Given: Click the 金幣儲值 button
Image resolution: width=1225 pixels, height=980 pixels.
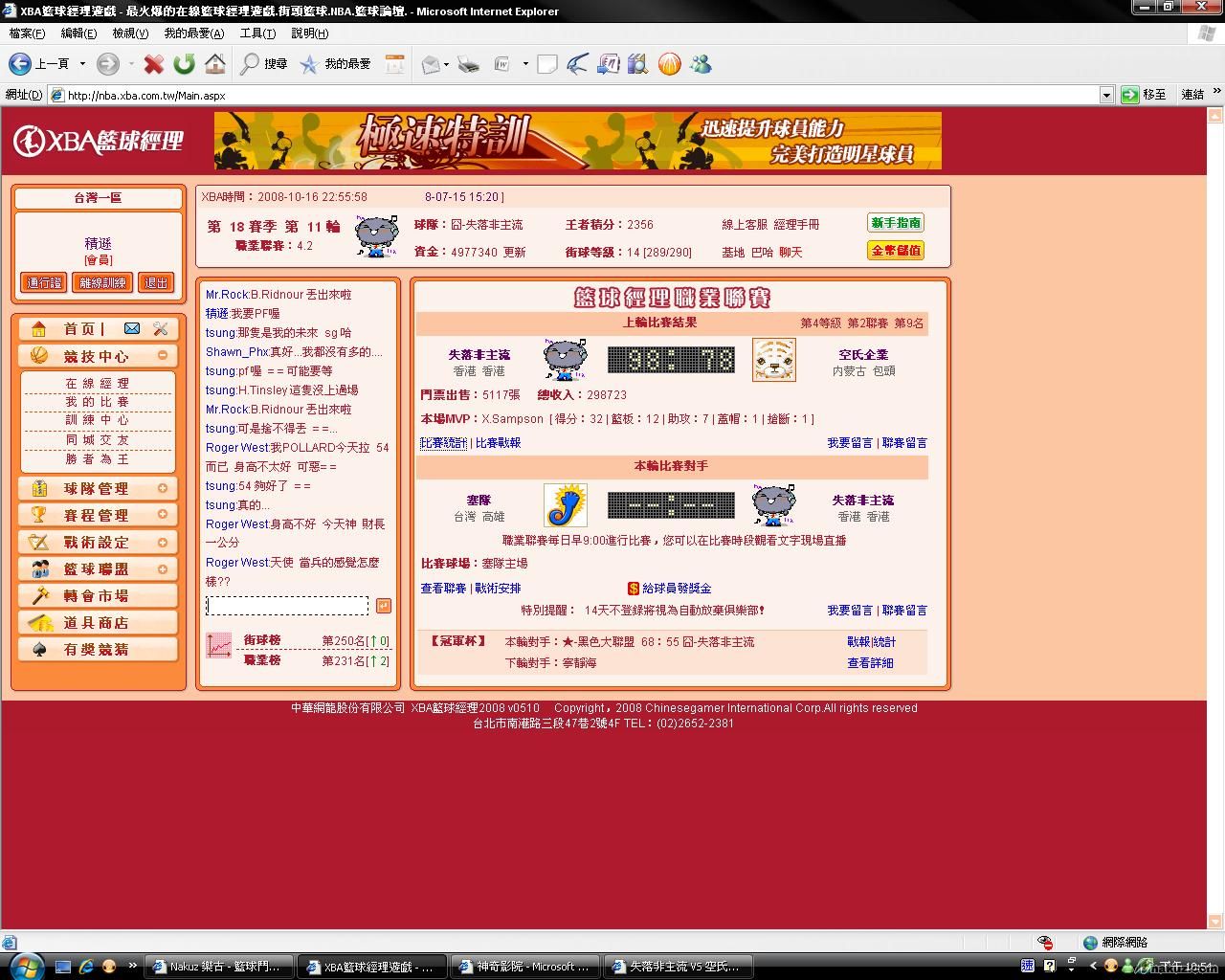Looking at the screenshot, I should (x=895, y=250).
